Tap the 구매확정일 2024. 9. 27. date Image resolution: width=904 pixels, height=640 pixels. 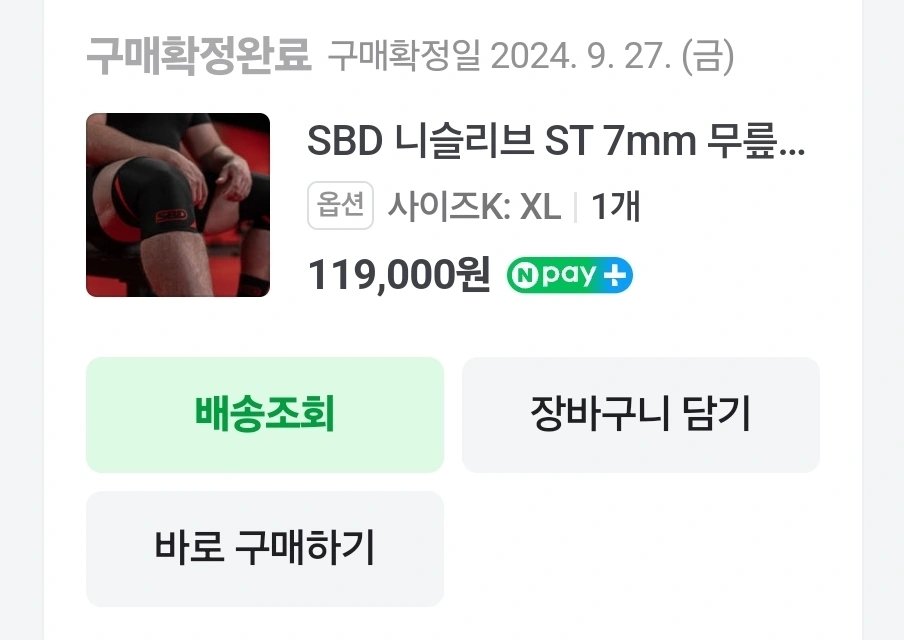(x=499, y=57)
